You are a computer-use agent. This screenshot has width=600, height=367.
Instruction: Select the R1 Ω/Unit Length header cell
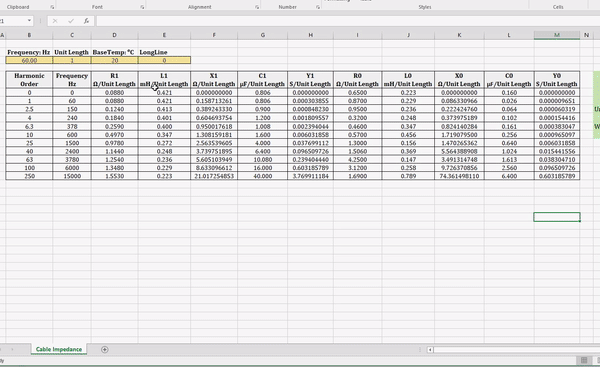pyautogui.click(x=114, y=80)
